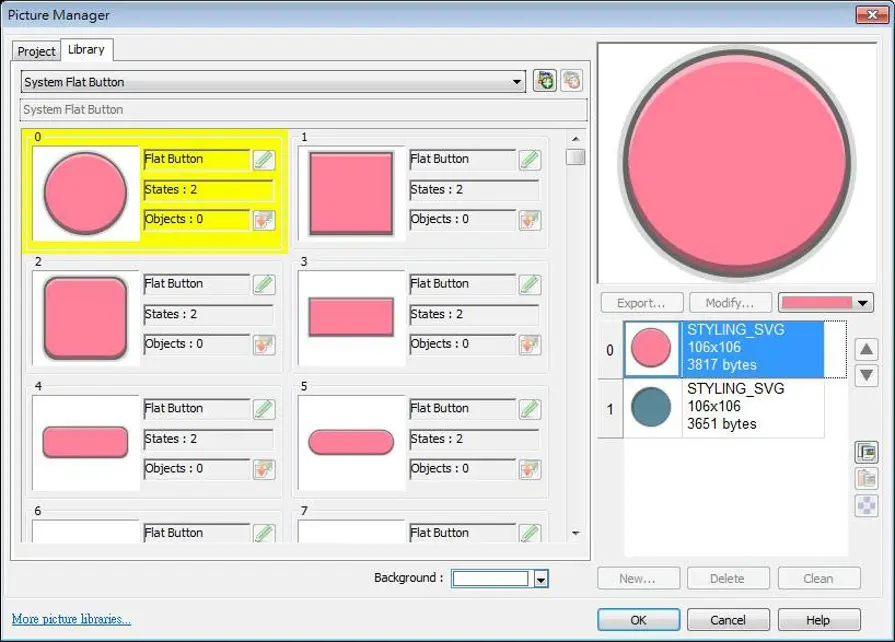The height and width of the screenshot is (642, 895).
Task: Click the add library icon with green plus
Action: pyautogui.click(x=545, y=80)
